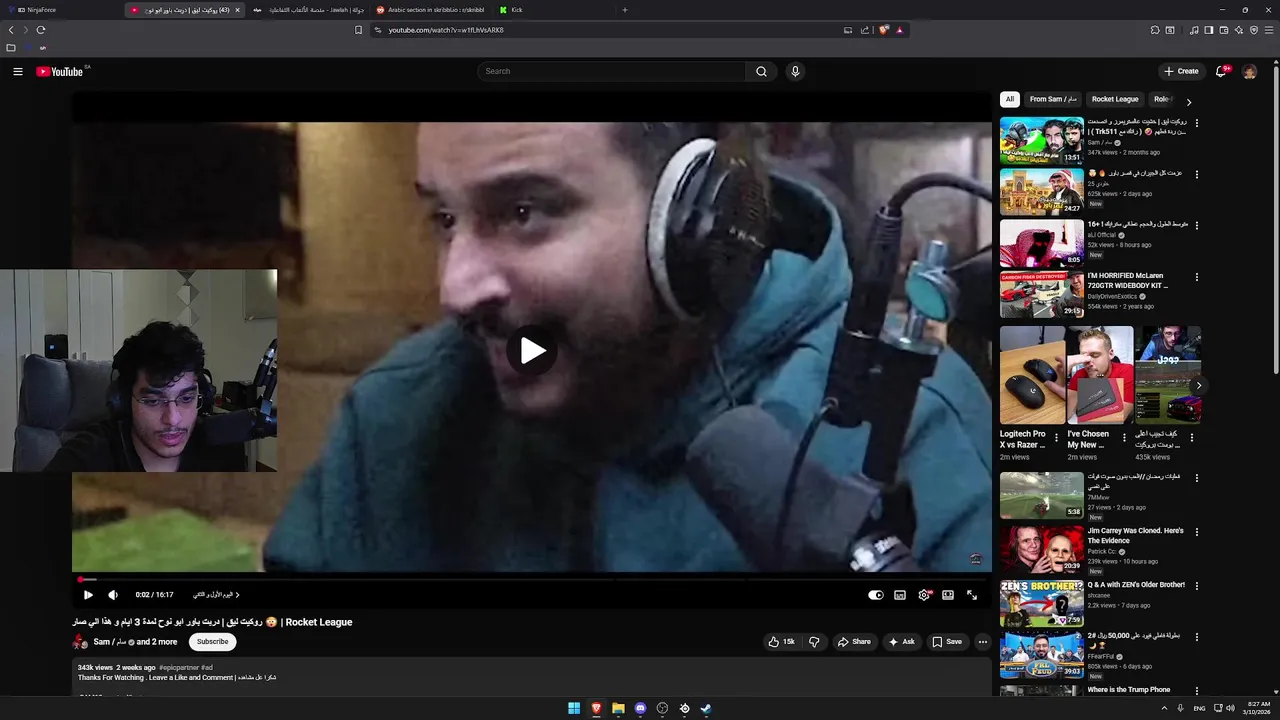This screenshot has width=1280, height=720.
Task: Select the From Sam filter chip
Action: click(1053, 99)
